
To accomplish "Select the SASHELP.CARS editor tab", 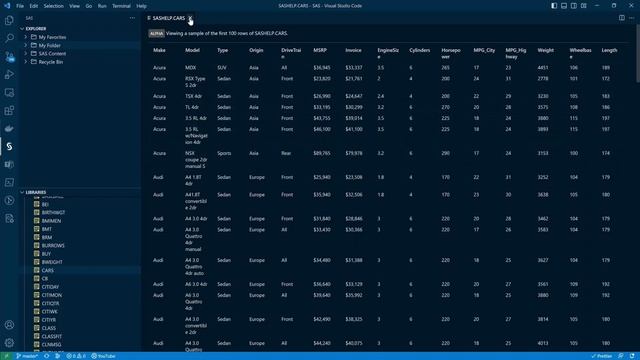I will [x=168, y=18].
